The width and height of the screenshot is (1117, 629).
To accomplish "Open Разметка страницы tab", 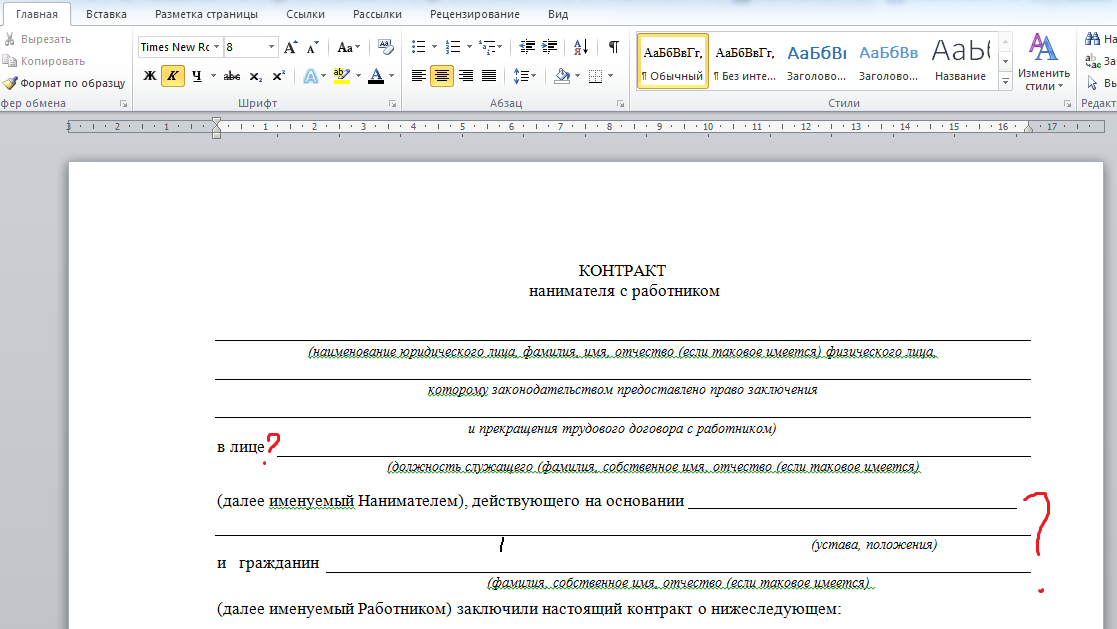I will coord(207,14).
